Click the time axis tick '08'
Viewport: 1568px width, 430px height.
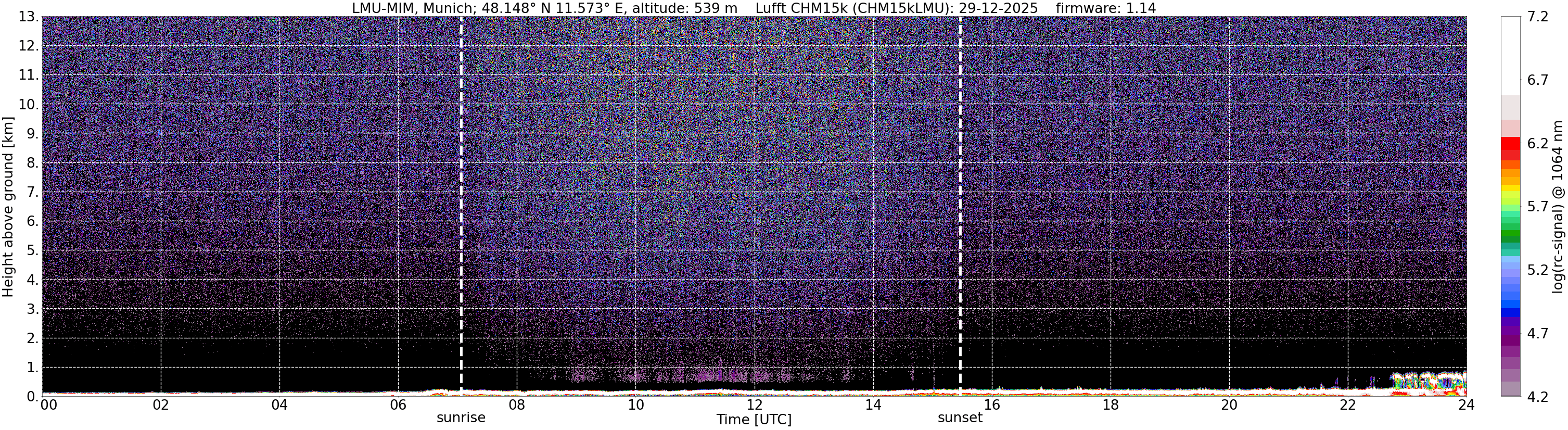pyautogui.click(x=517, y=406)
